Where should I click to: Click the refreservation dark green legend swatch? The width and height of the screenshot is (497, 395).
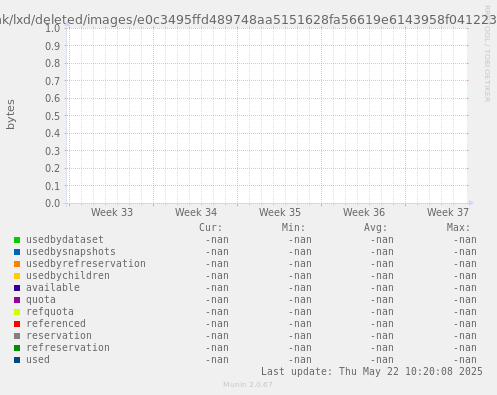pyautogui.click(x=17, y=348)
